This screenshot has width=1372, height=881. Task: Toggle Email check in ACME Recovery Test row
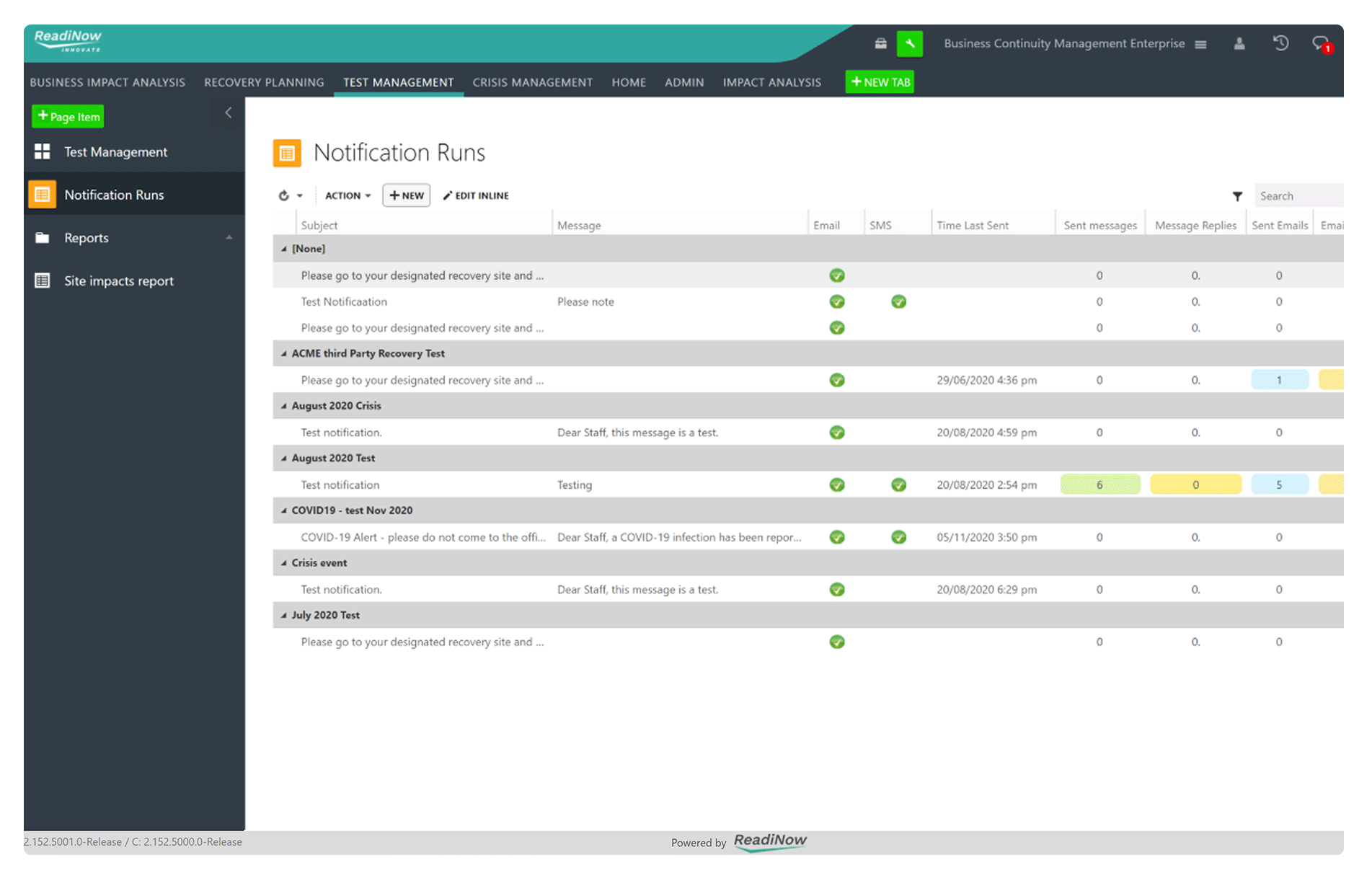point(837,380)
